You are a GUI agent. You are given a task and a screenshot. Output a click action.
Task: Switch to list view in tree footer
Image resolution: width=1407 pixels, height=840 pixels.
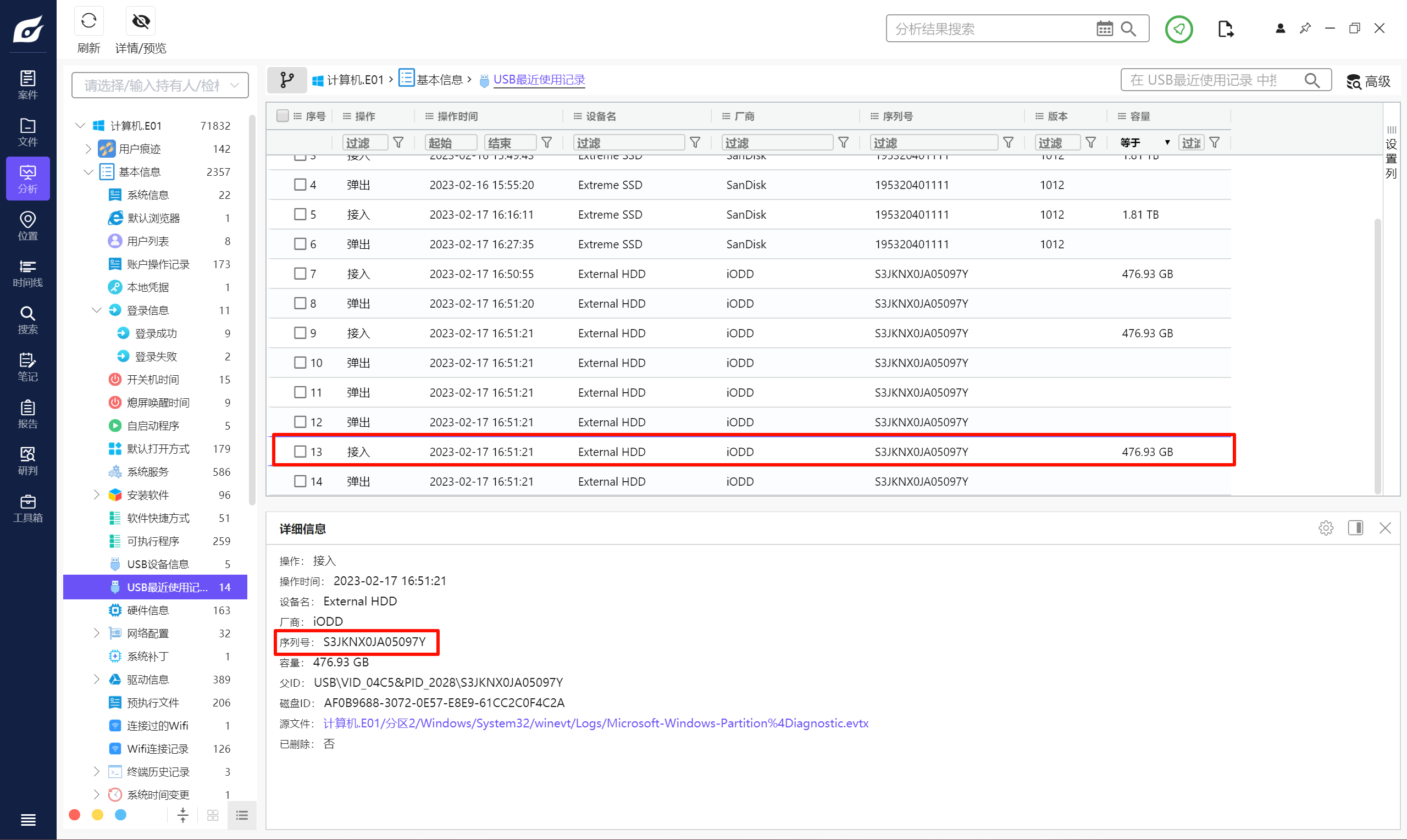[242, 815]
